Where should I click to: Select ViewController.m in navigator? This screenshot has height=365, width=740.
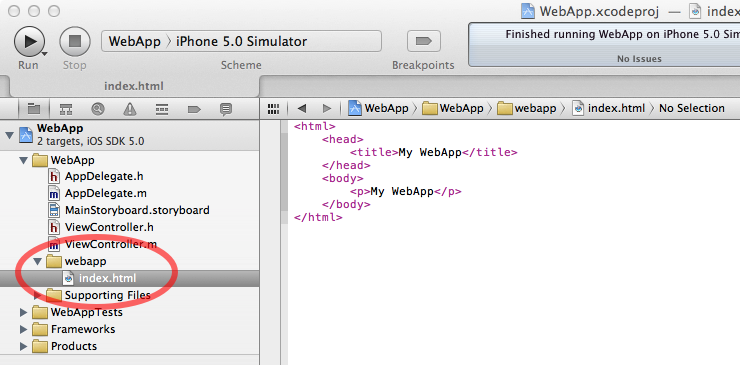(130, 245)
